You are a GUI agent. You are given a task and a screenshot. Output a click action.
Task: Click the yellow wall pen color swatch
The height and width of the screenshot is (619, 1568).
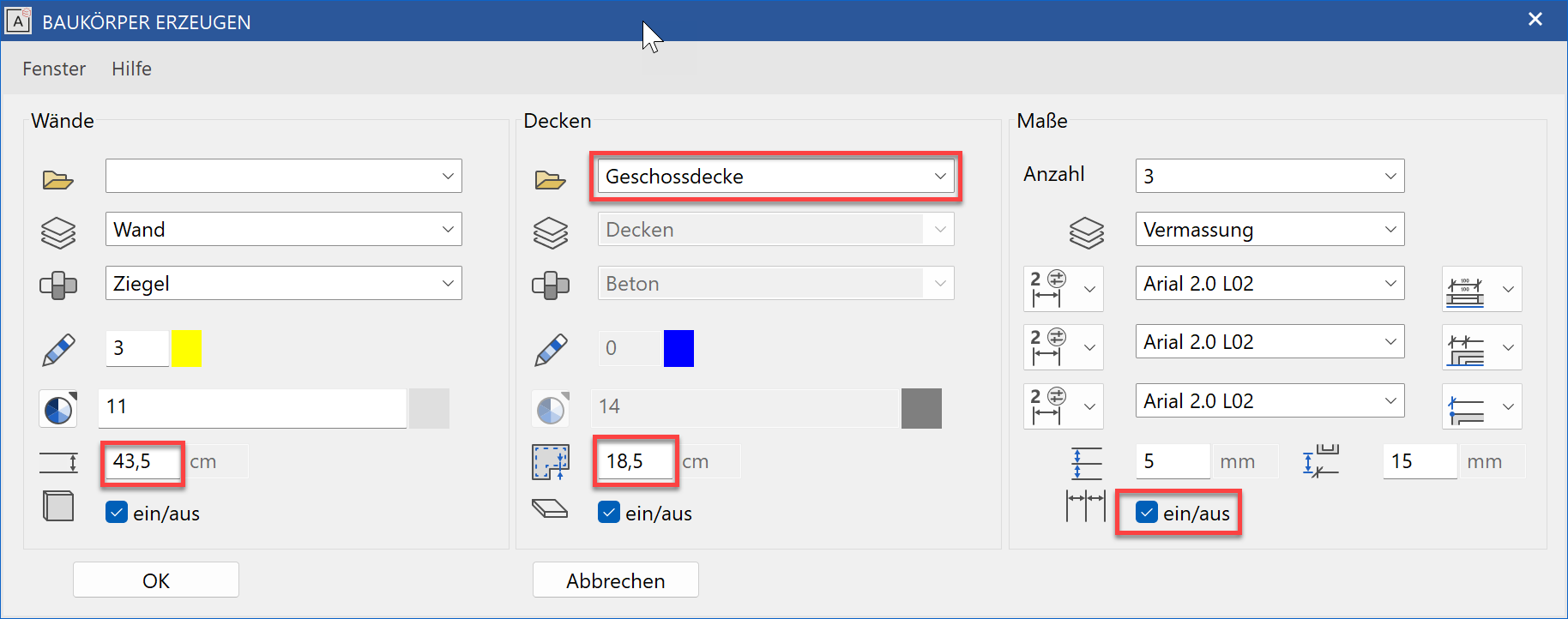pos(186,348)
